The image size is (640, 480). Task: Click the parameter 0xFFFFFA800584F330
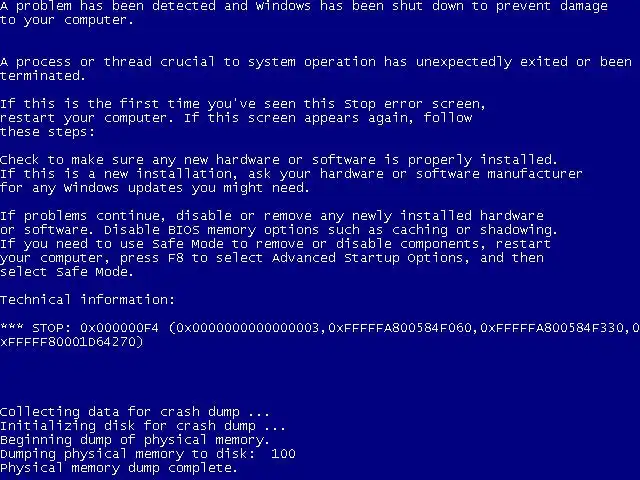[552, 328]
